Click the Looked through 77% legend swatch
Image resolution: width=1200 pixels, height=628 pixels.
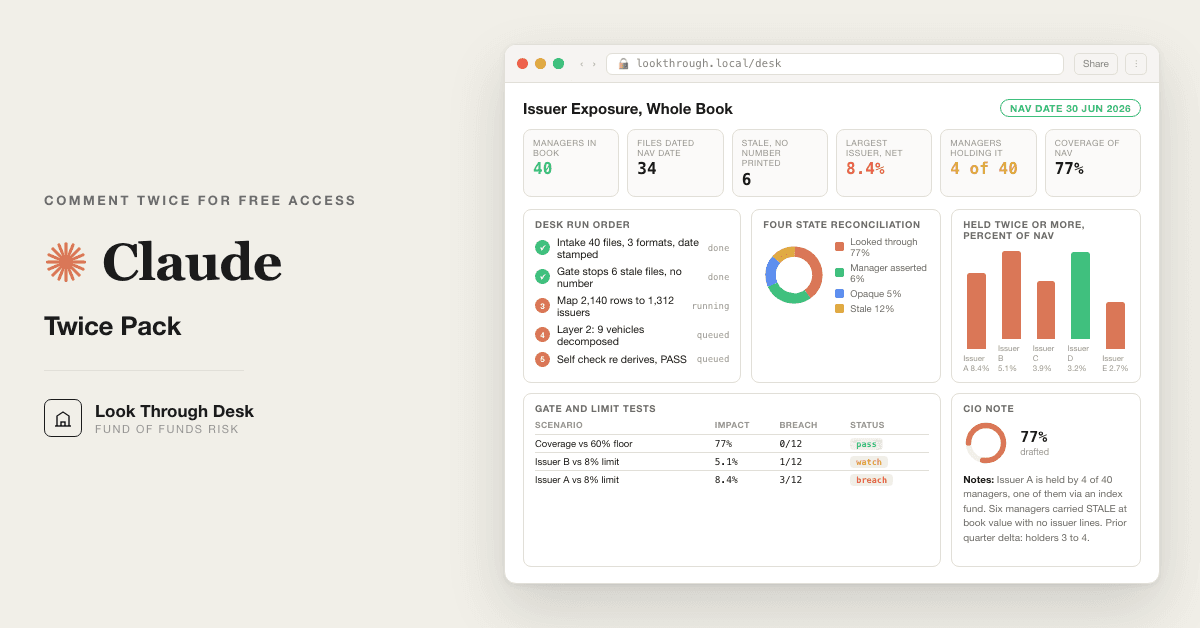pos(839,247)
